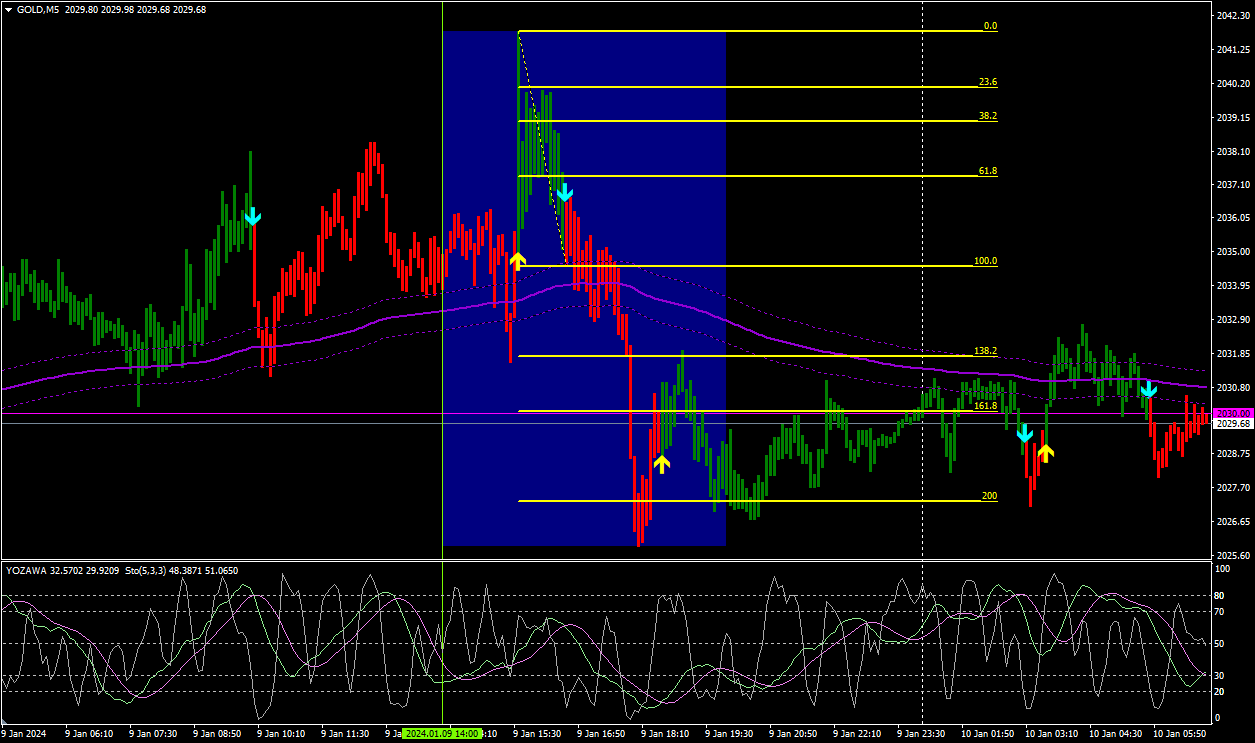
Task: Click the 2042.30 price scale value
Action: 1232,16
